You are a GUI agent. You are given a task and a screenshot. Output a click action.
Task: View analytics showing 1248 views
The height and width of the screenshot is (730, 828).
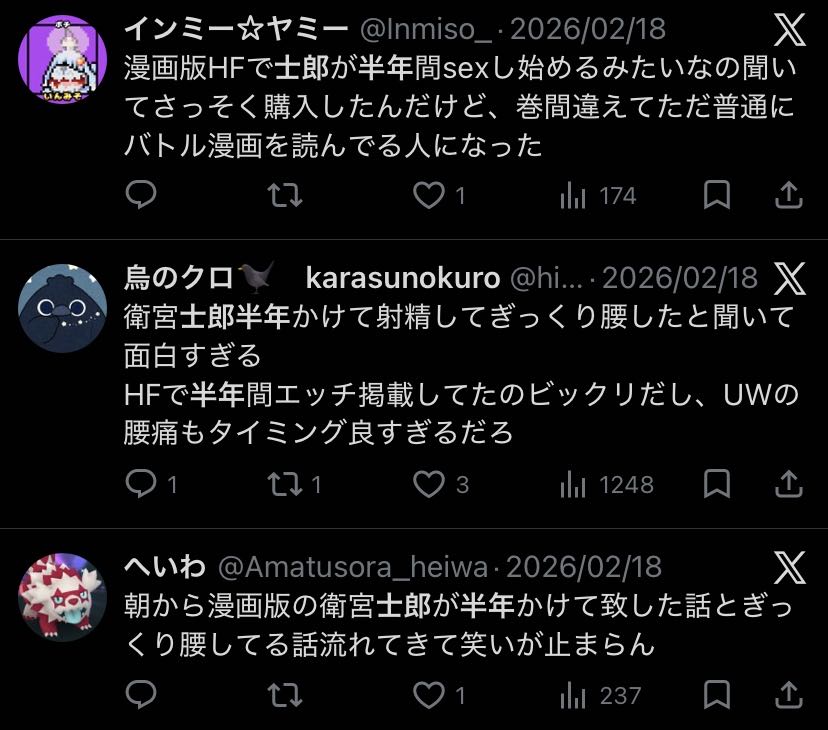tap(607, 484)
